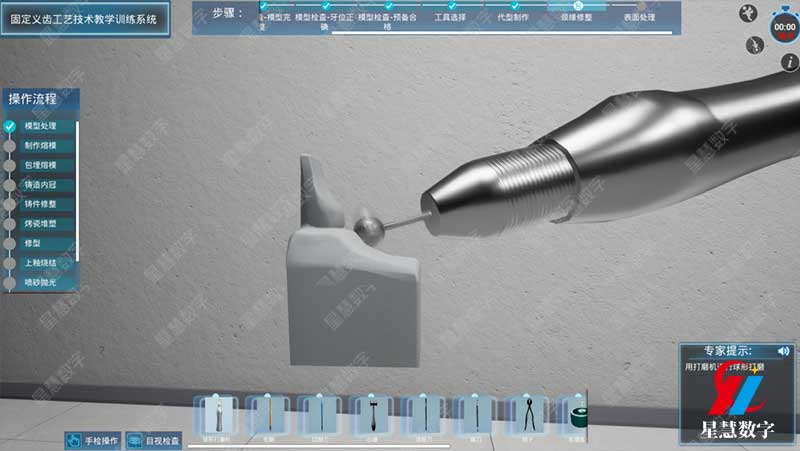This screenshot has width=800, height=451.
Task: Click the 制作熔模 step status circle
Action: tap(10, 146)
